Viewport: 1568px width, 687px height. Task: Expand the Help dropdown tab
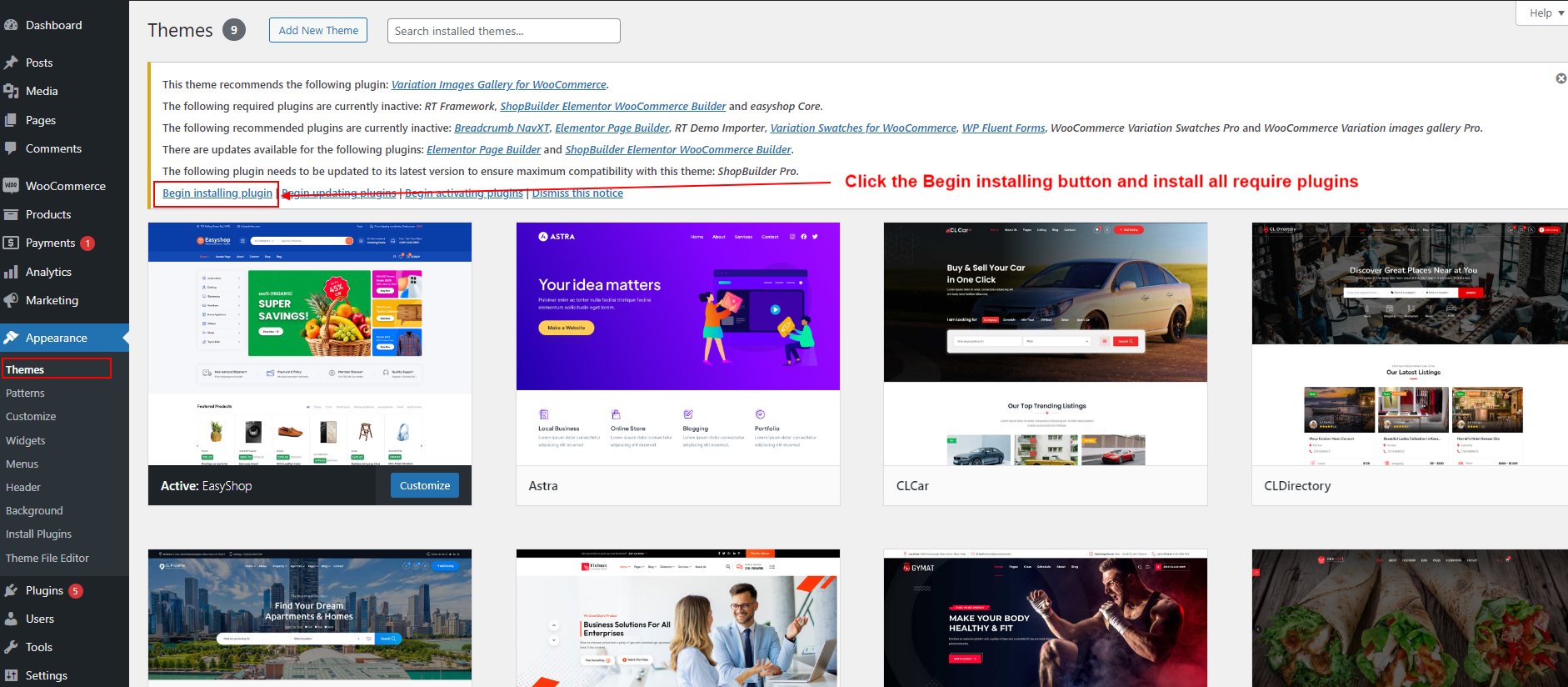1546,13
